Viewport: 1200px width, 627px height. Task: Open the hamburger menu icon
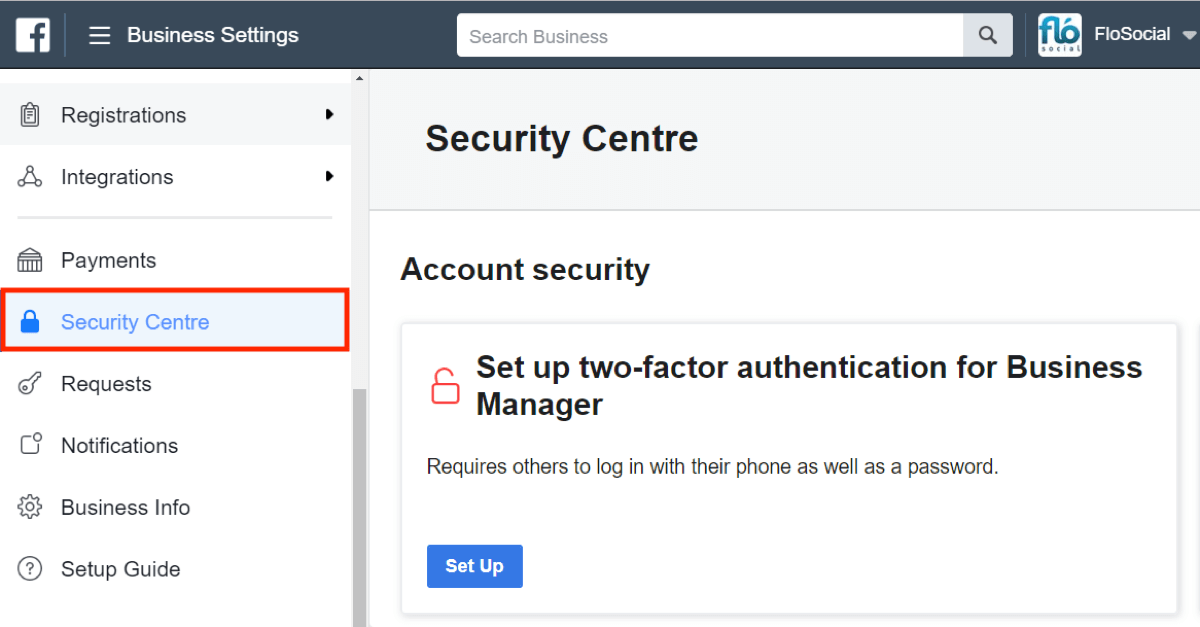pyautogui.click(x=99, y=36)
